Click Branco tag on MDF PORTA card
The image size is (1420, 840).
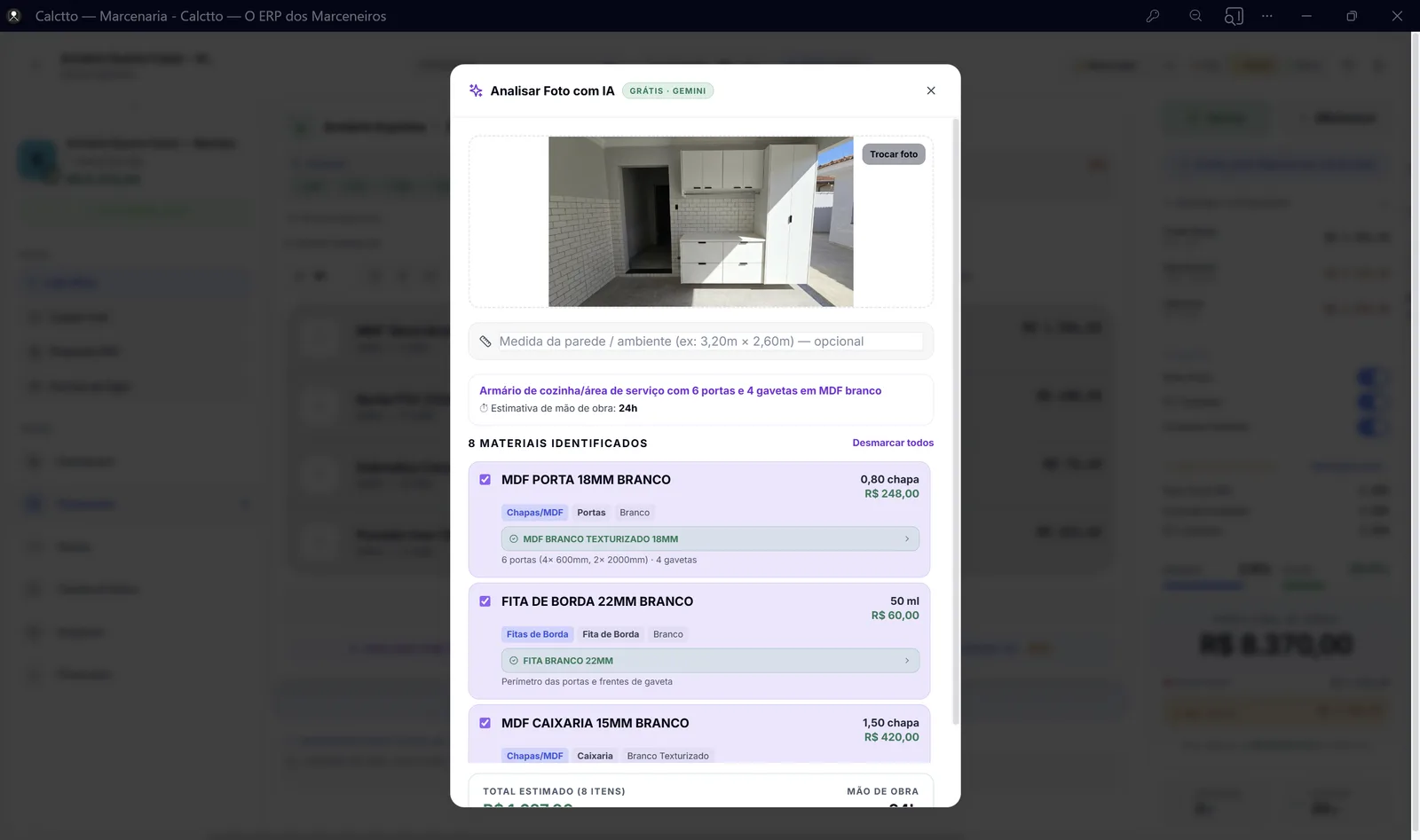pyautogui.click(x=635, y=513)
